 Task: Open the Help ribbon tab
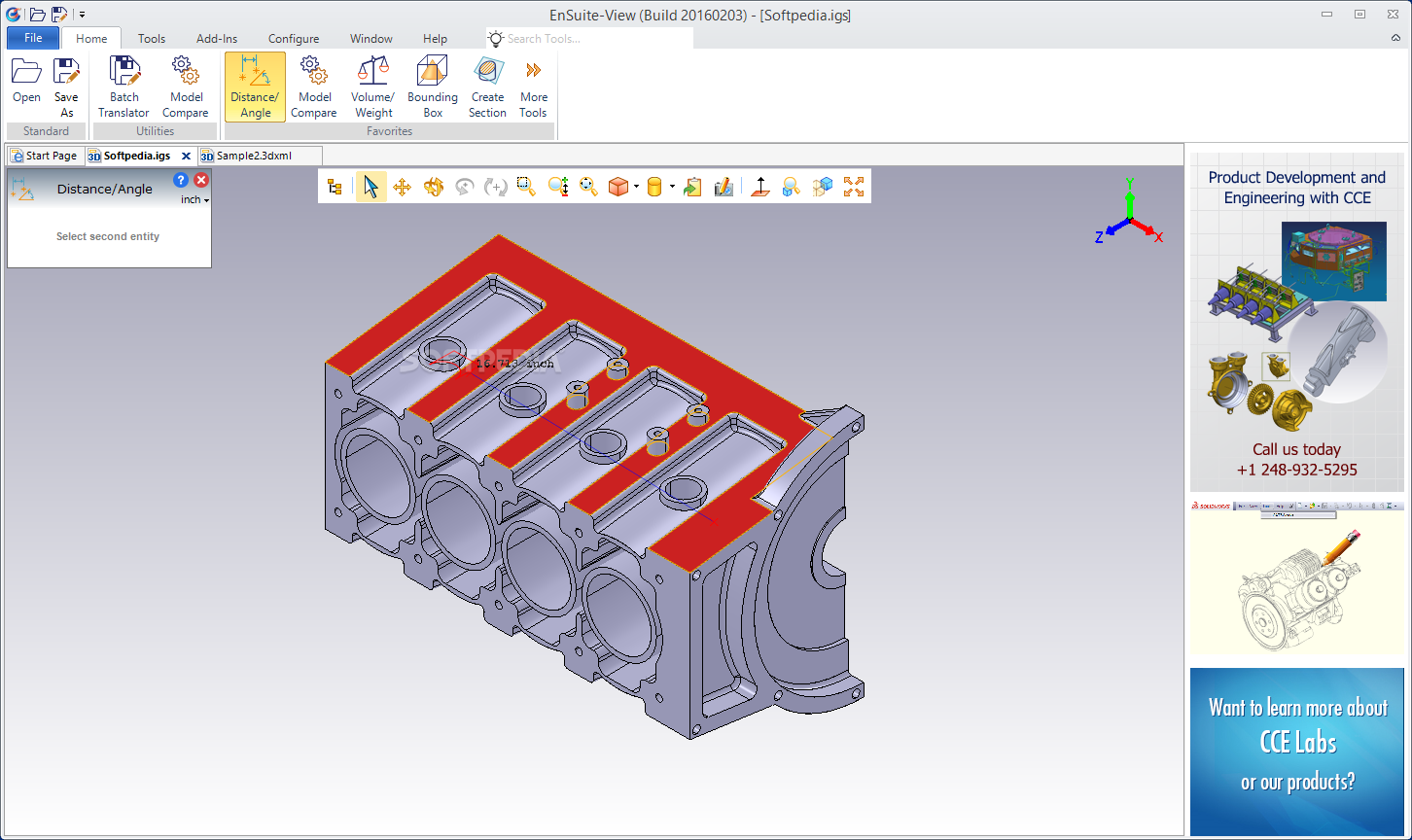(436, 39)
